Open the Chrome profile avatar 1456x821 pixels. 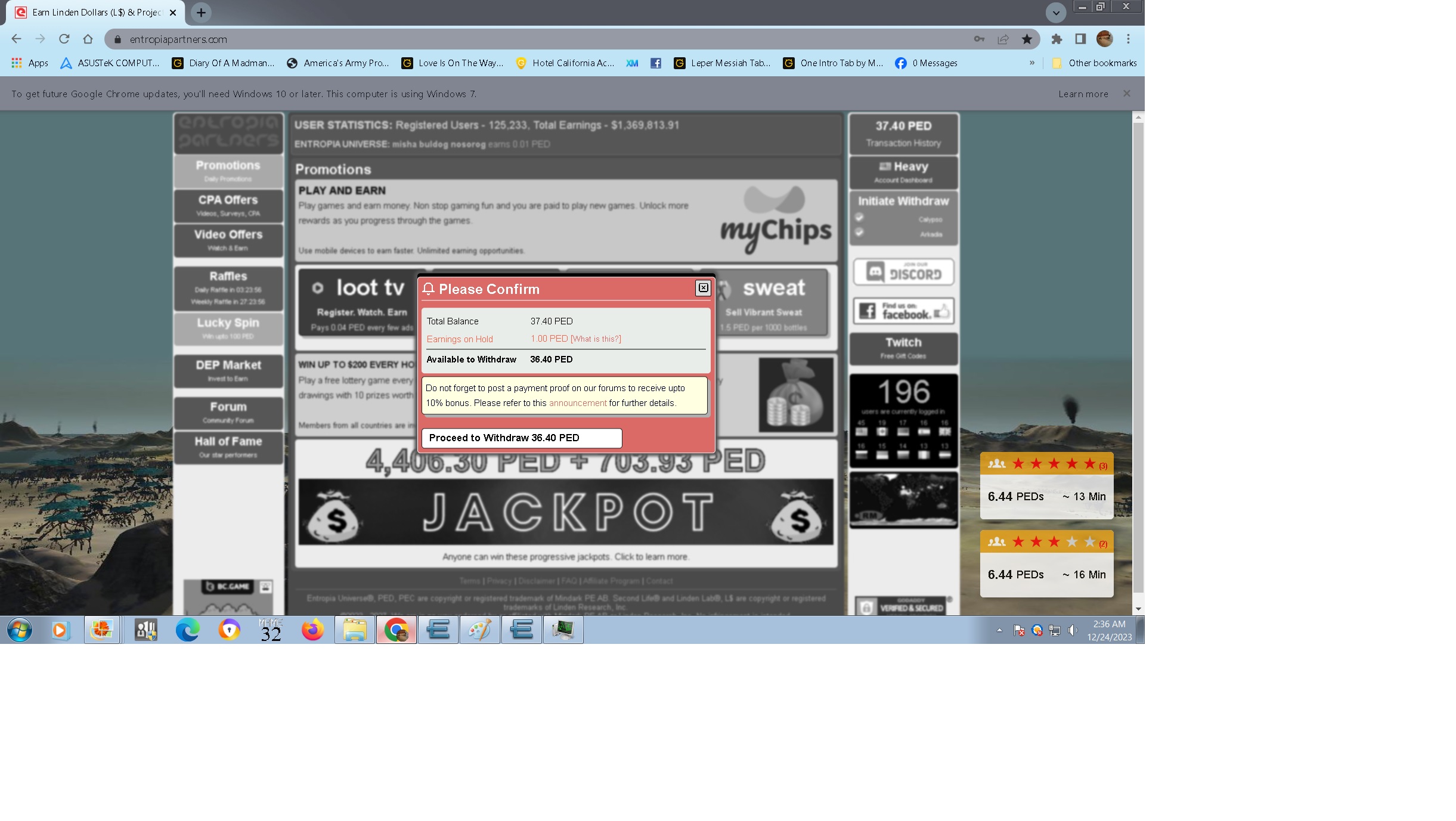[1104, 39]
